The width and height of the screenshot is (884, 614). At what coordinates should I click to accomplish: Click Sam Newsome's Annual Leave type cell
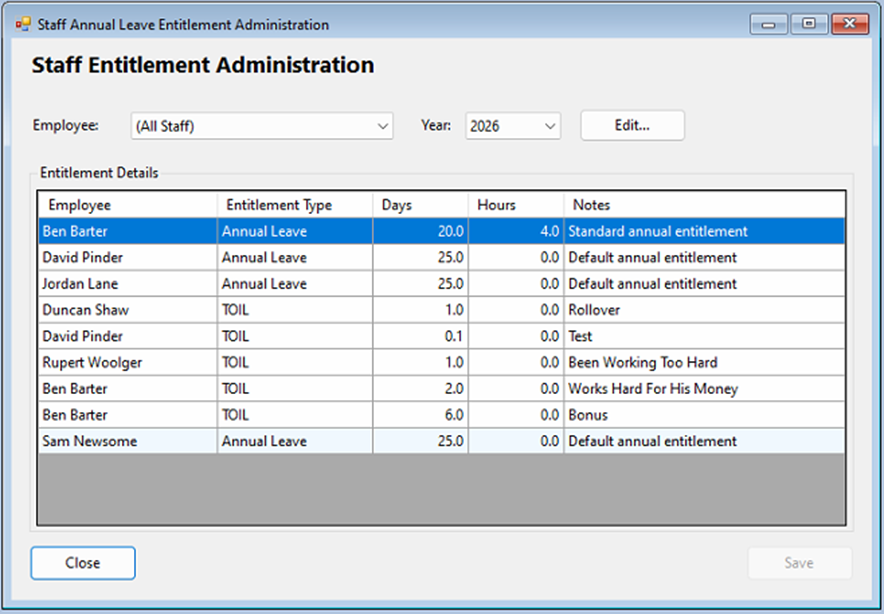tap(295, 441)
